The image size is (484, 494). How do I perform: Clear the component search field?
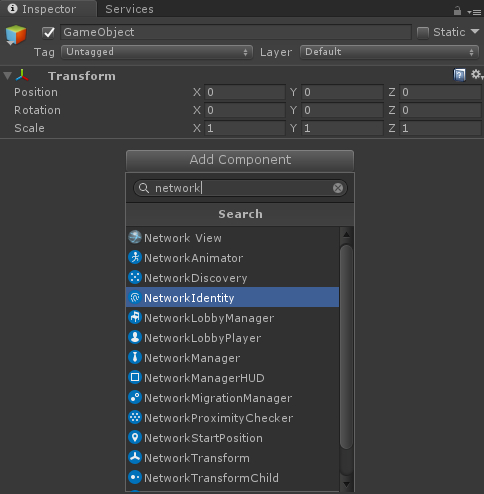click(338, 188)
